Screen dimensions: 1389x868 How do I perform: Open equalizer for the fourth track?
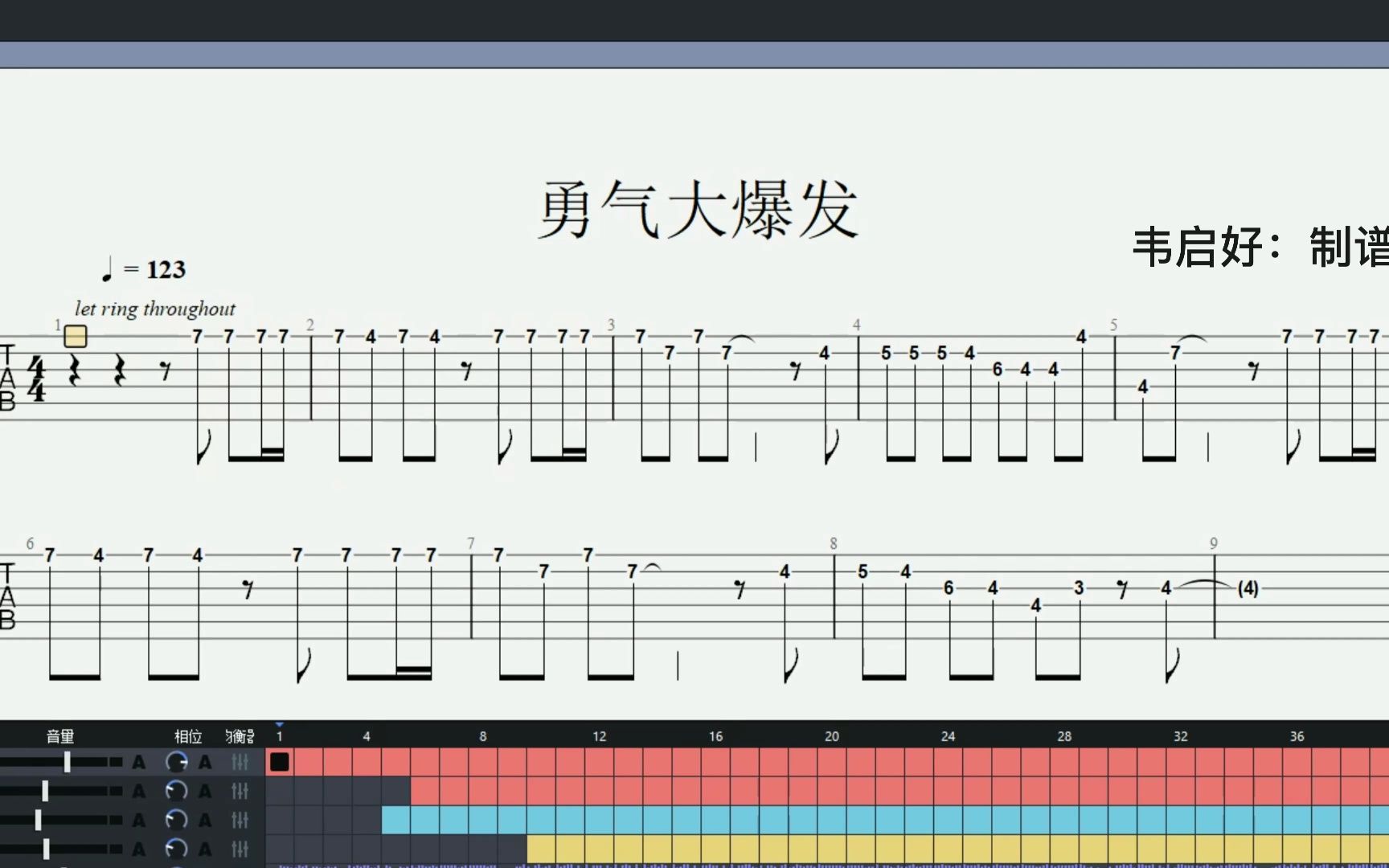240,849
